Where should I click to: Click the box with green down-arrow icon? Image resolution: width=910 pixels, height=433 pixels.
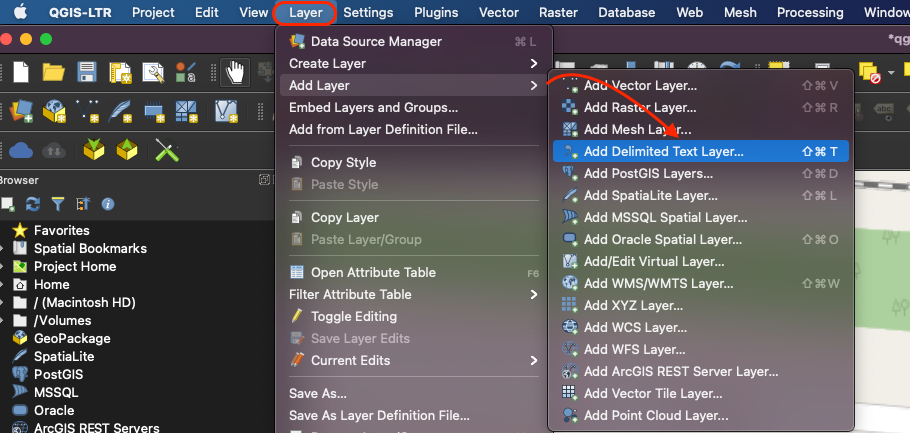93,150
